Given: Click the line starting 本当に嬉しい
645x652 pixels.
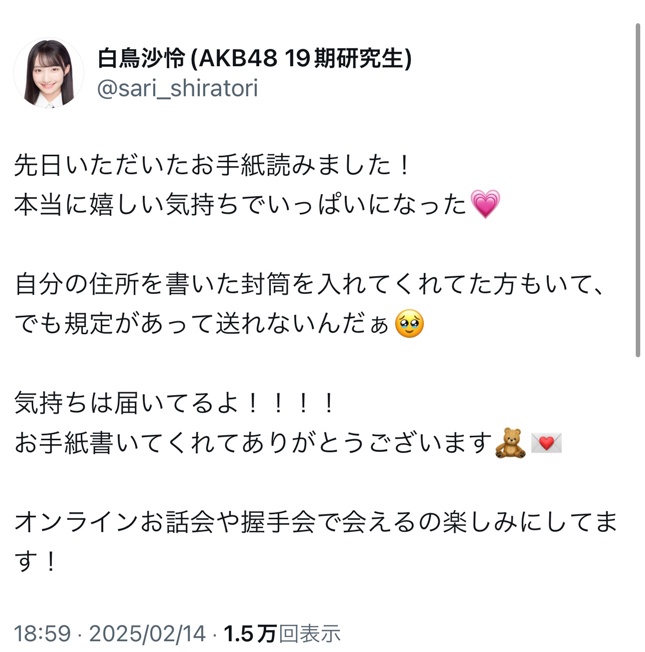Looking at the screenshot, I should point(257,204).
